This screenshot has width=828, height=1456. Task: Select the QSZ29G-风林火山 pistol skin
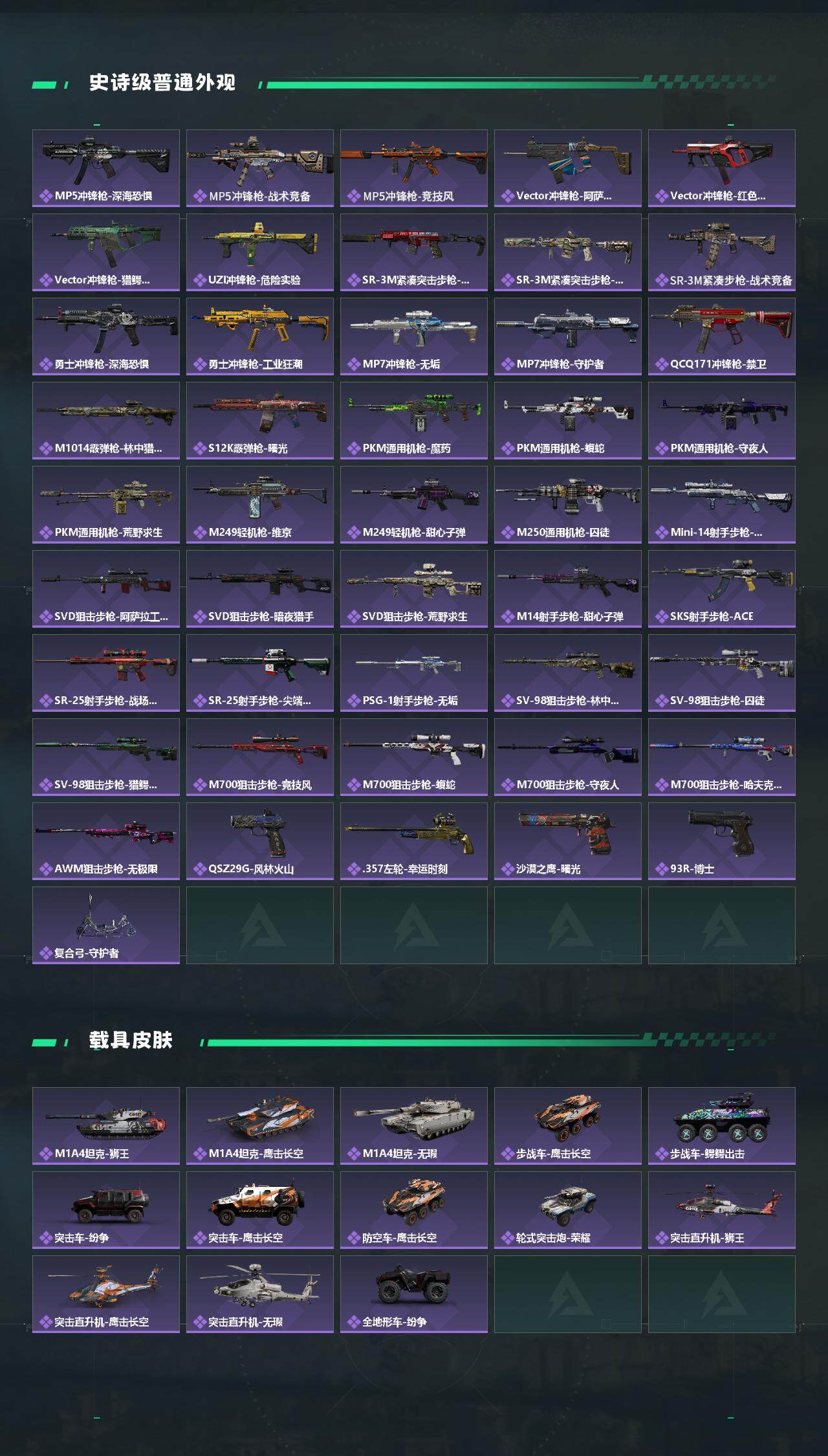(260, 841)
